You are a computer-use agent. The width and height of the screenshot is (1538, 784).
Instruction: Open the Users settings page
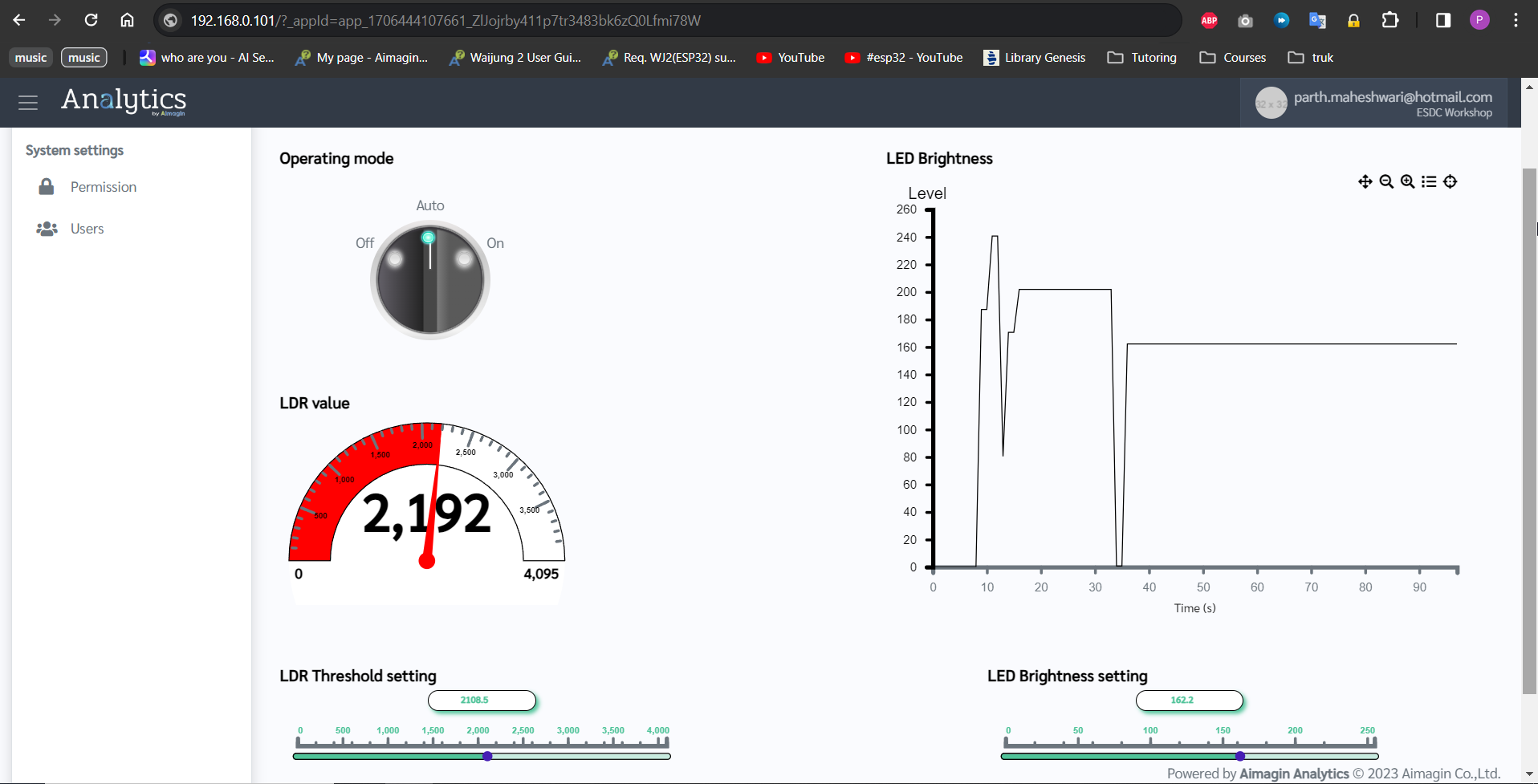click(87, 229)
